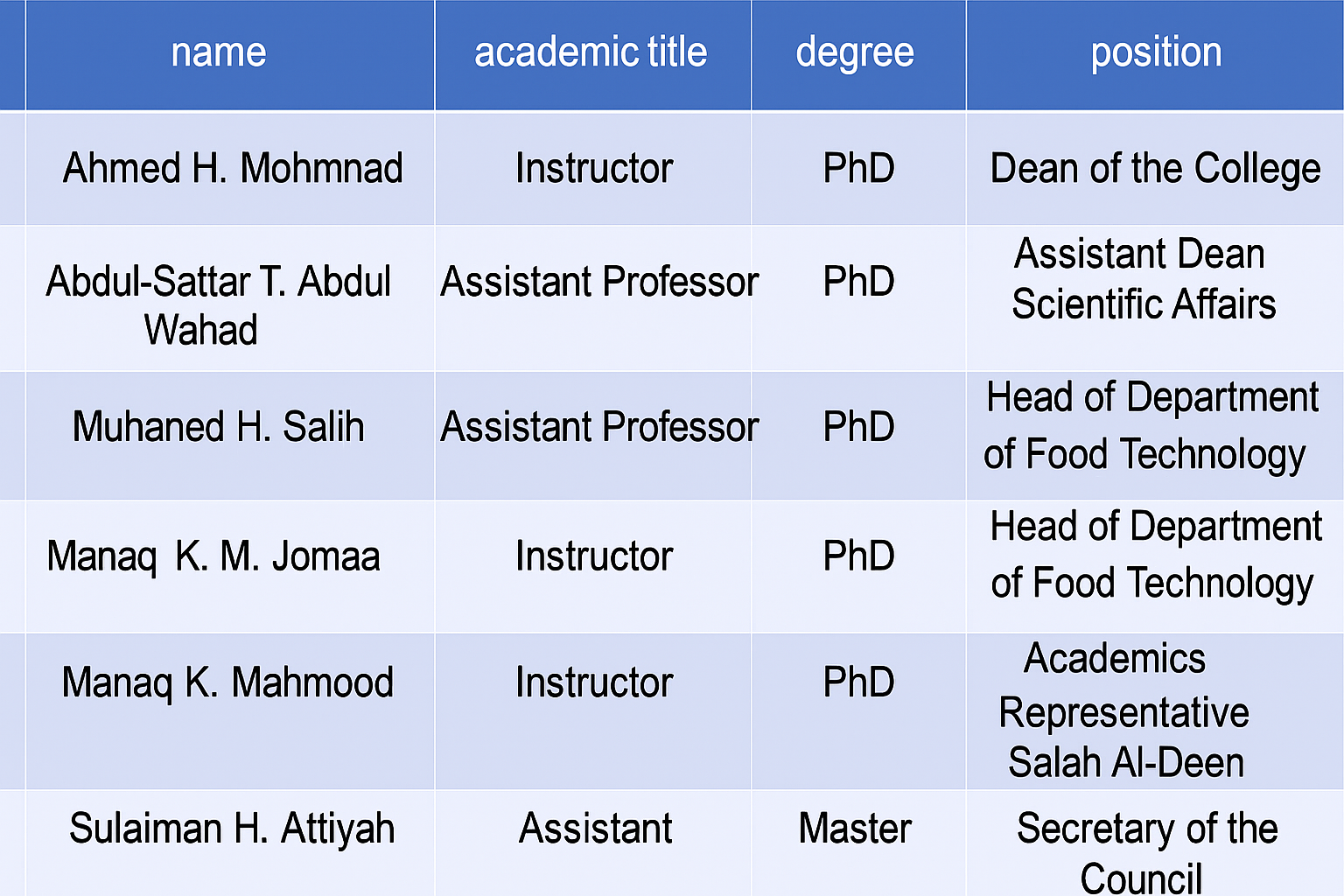Viewport: 1344px width, 896px height.
Task: Click the Manaq K. Mahmood name cell
Action: click(x=227, y=682)
